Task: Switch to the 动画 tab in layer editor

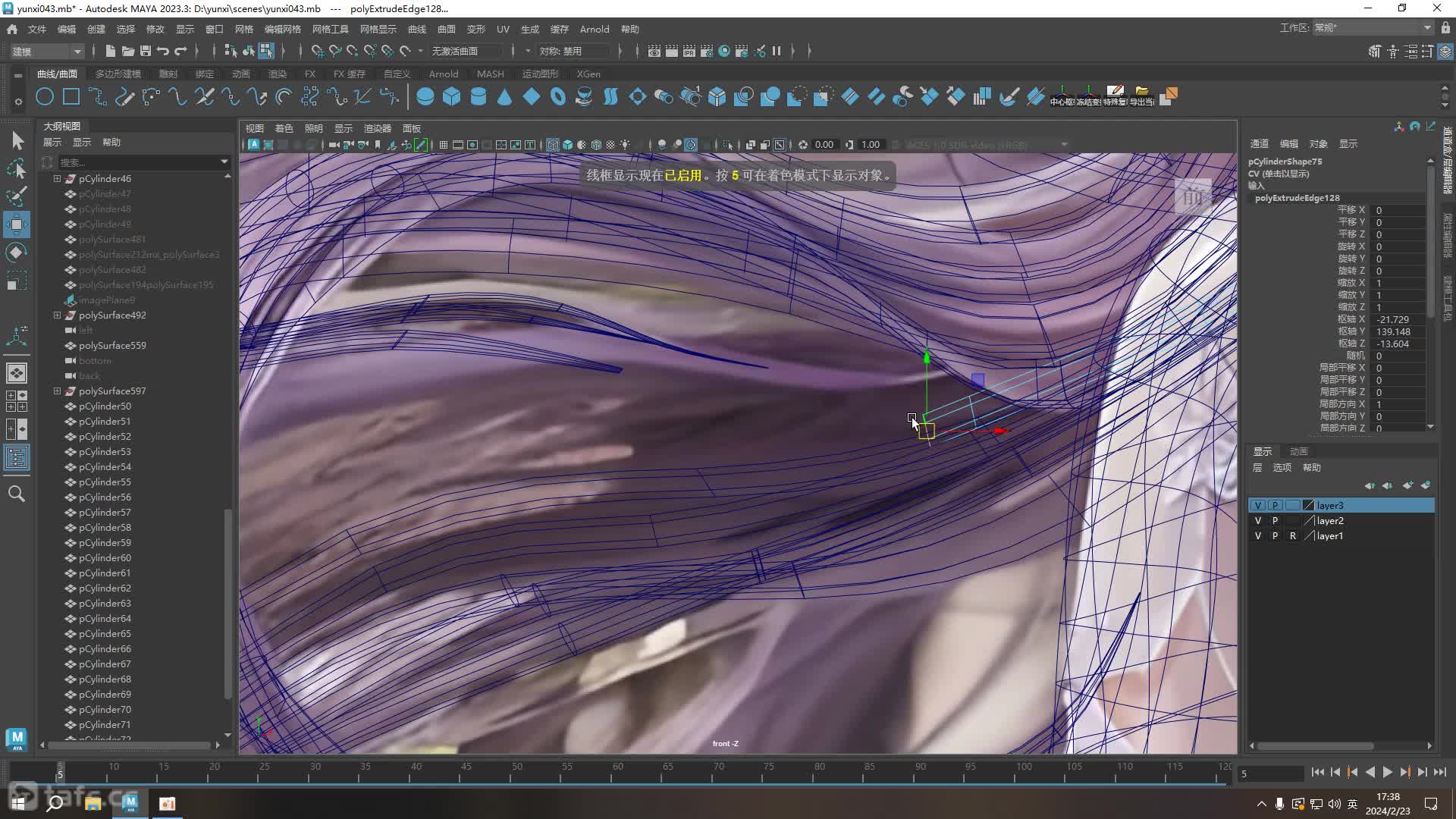Action: [x=1299, y=451]
